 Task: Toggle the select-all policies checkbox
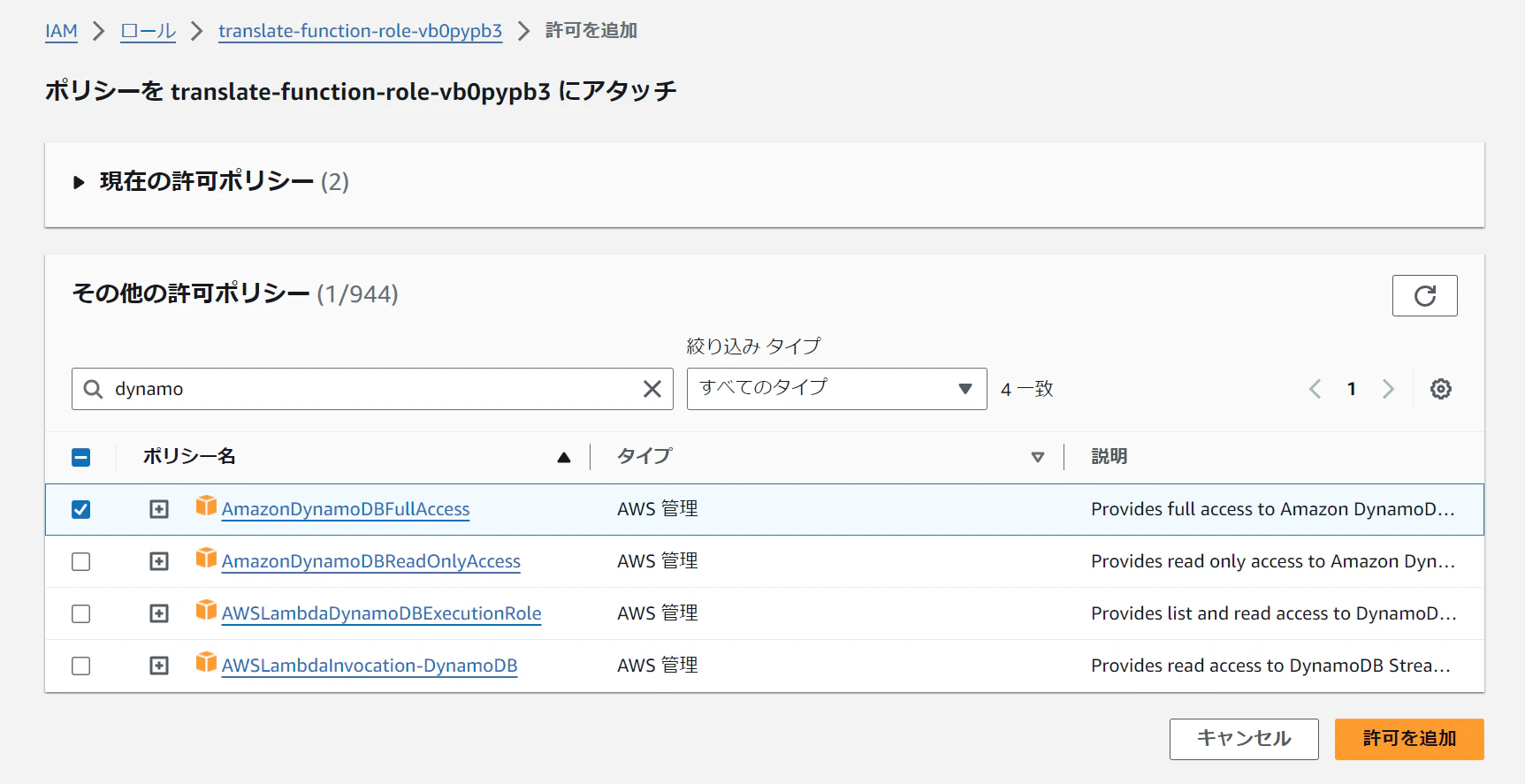pyautogui.click(x=80, y=457)
